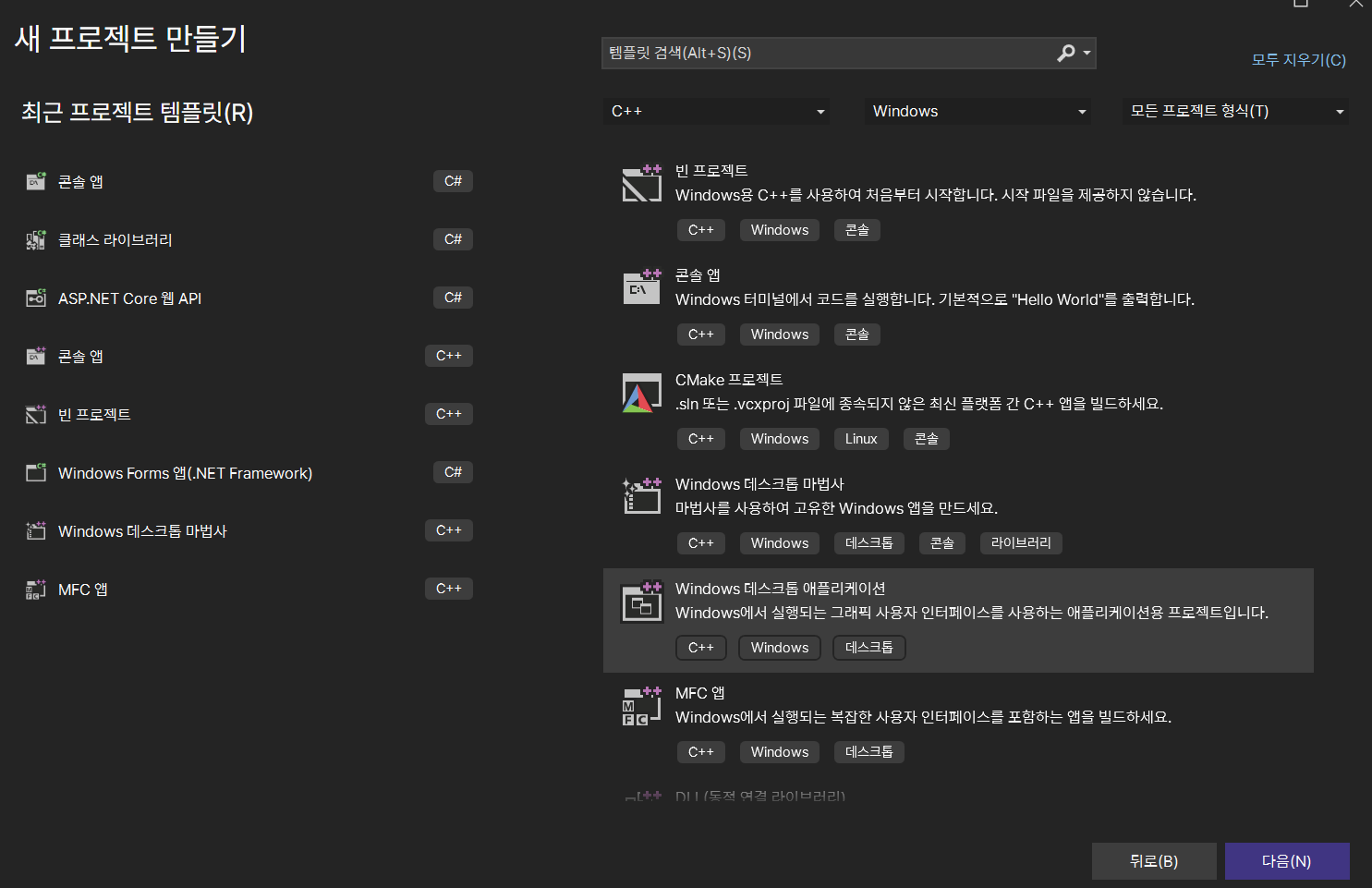Image resolution: width=1372 pixels, height=888 pixels.
Task: Click the C# 콘솔 앱 icon in recent templates
Action: point(36,181)
